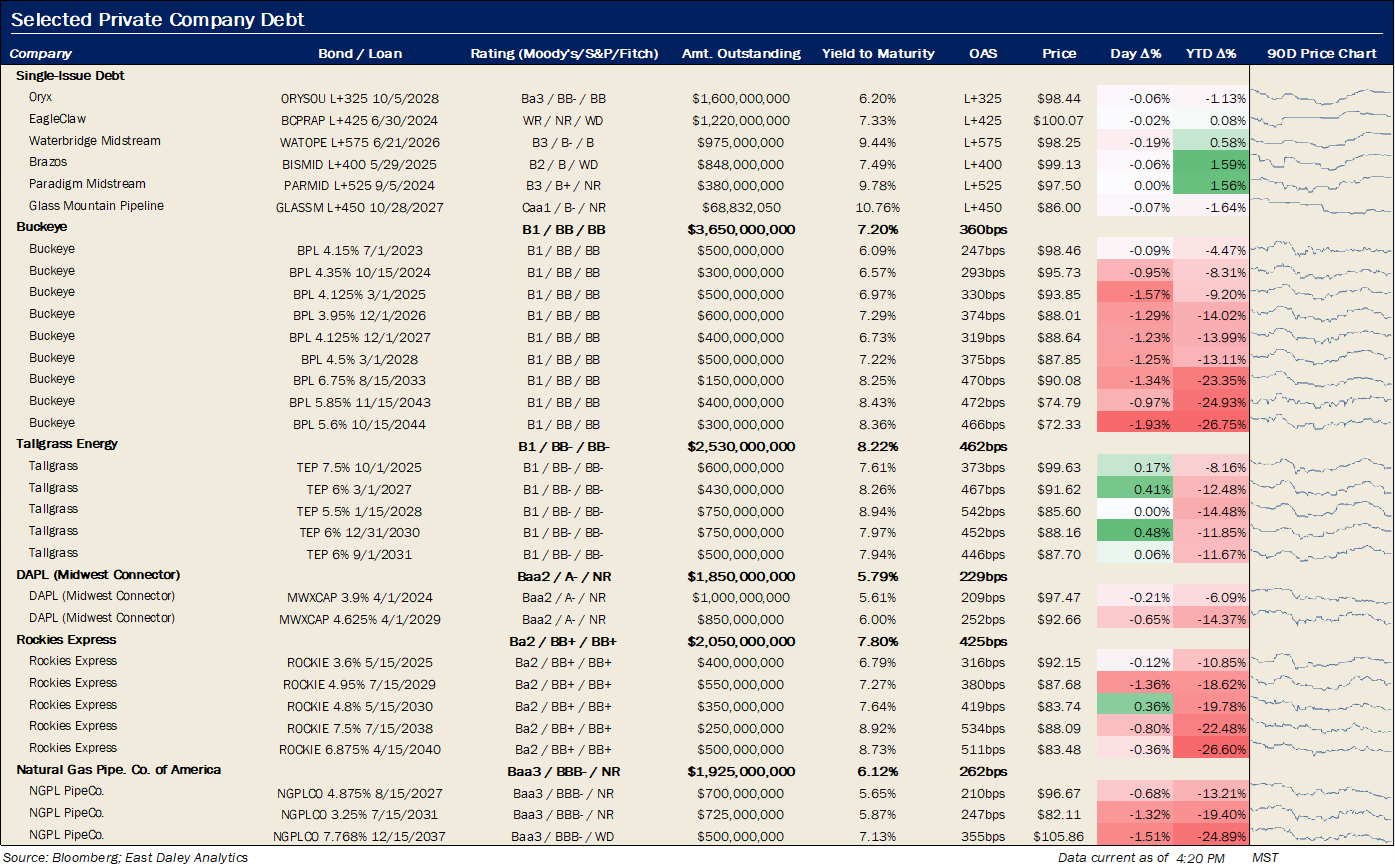This screenshot has width=1395, height=868.
Task: Click the Buckeye -1.93% day change cell
Action: coord(1135,424)
